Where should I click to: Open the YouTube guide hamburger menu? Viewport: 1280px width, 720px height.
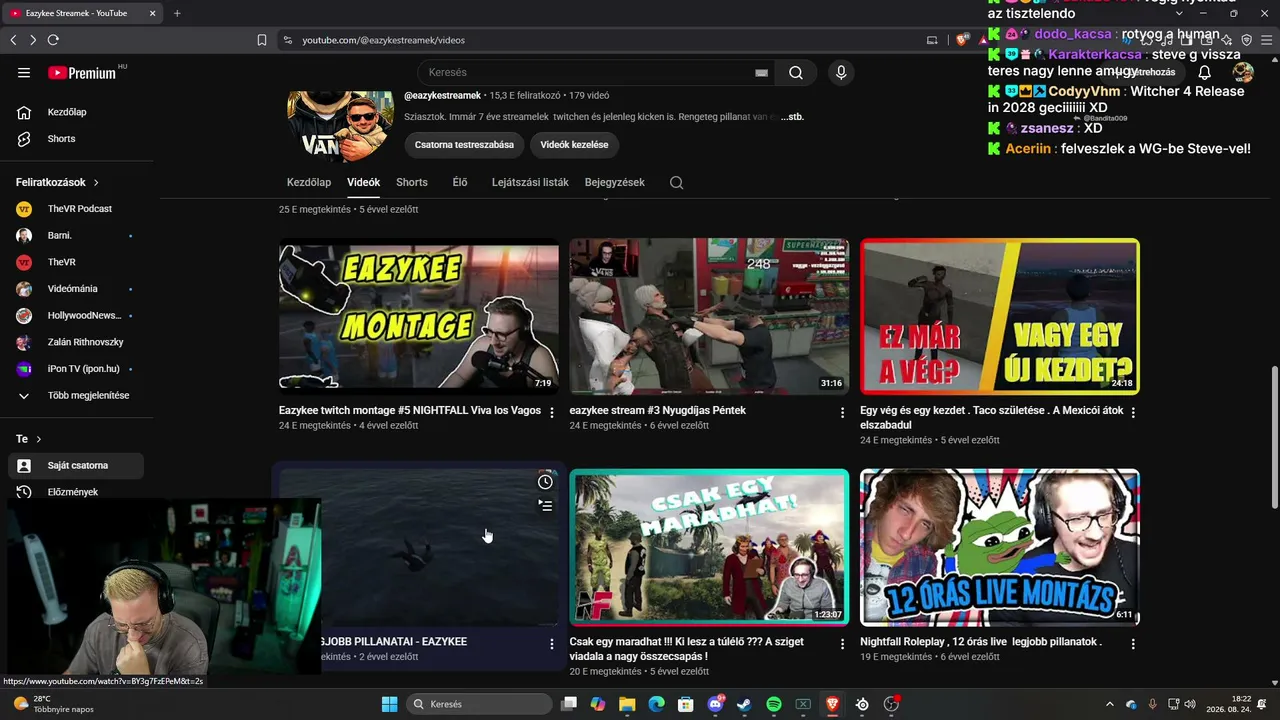pos(24,73)
